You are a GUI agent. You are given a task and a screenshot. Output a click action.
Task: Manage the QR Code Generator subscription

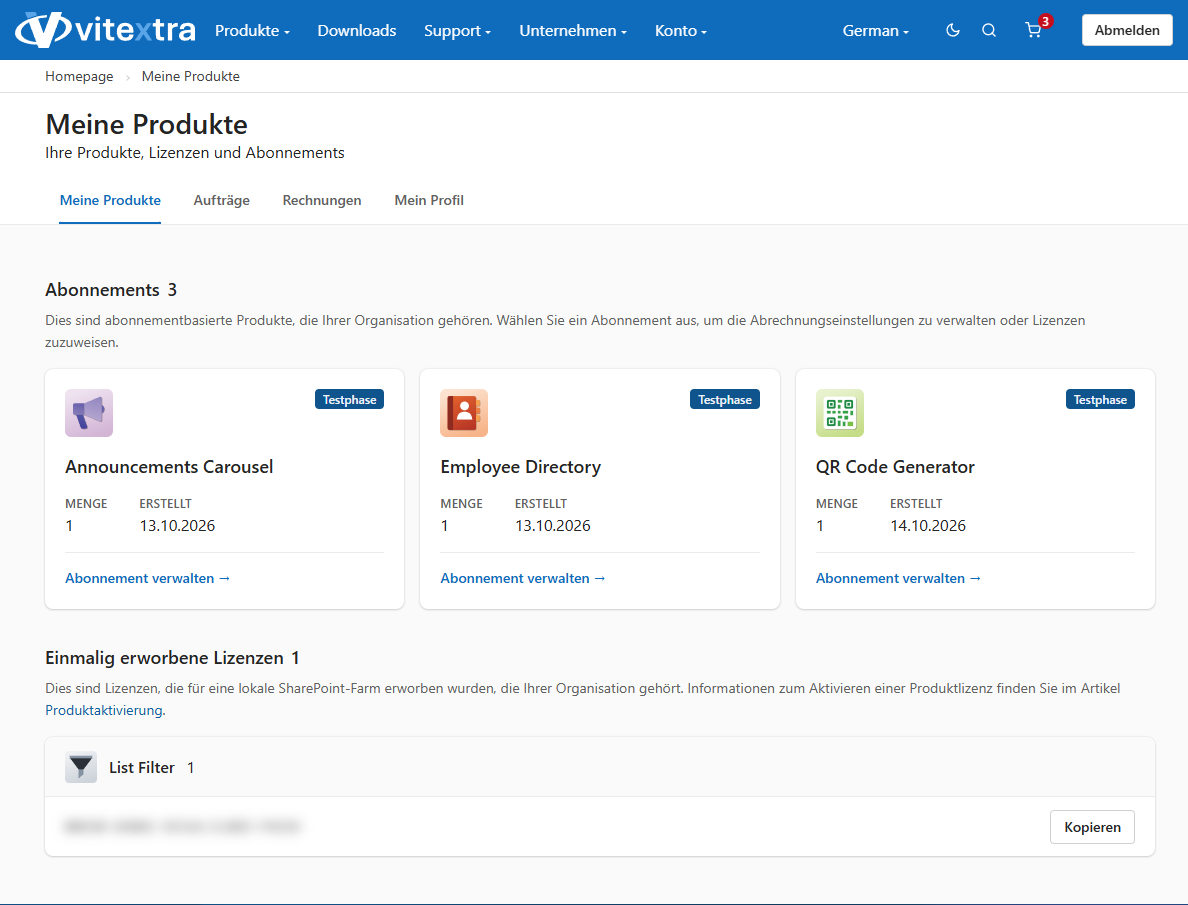[x=898, y=578]
